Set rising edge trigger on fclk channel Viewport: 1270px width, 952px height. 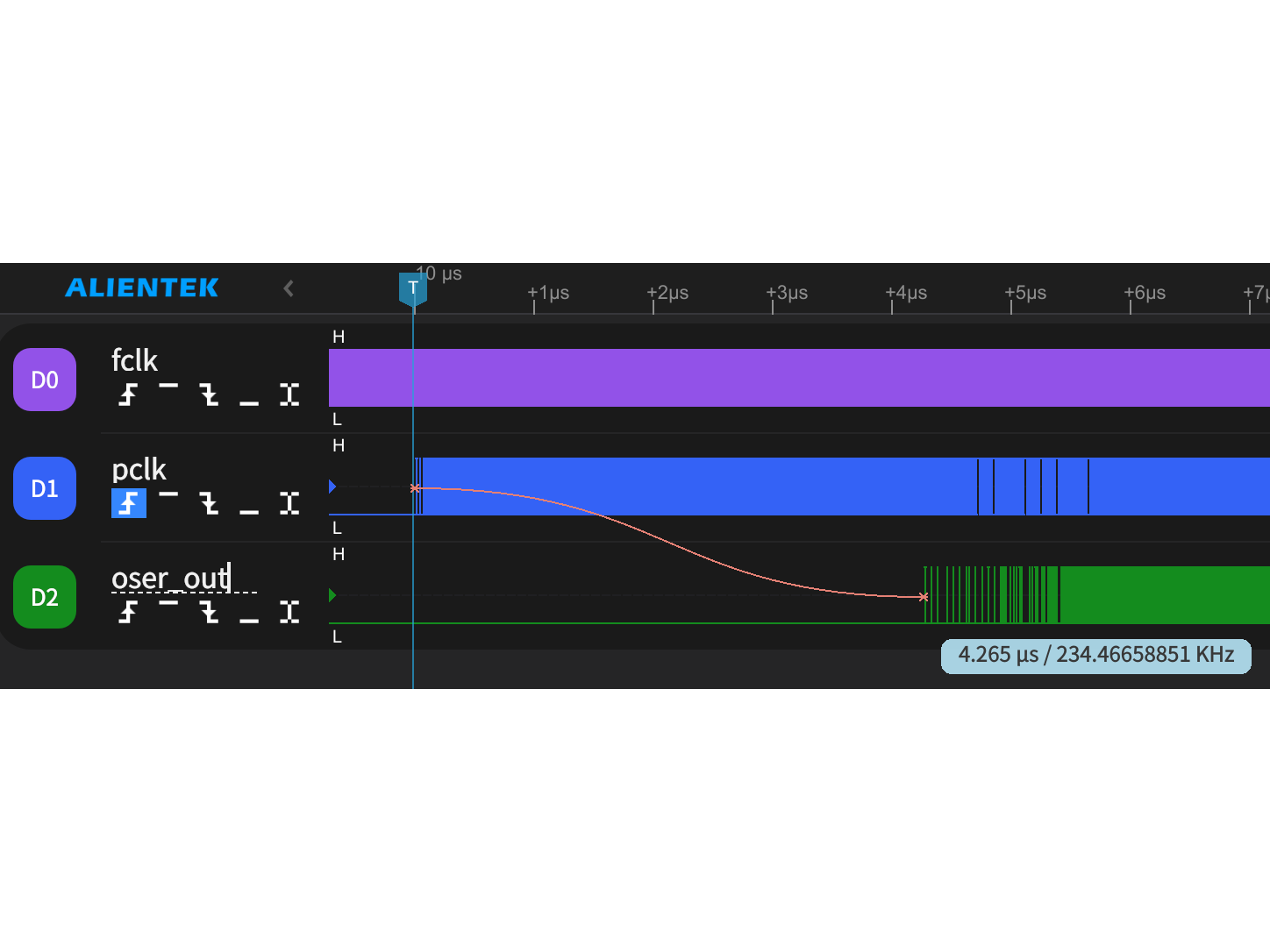point(128,394)
